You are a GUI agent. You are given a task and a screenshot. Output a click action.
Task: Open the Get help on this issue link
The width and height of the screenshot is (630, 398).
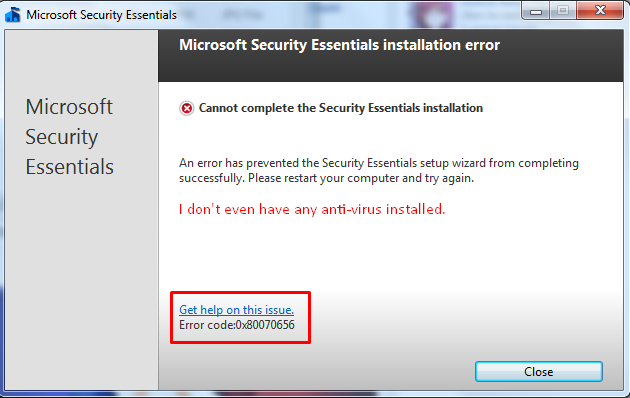coord(236,310)
